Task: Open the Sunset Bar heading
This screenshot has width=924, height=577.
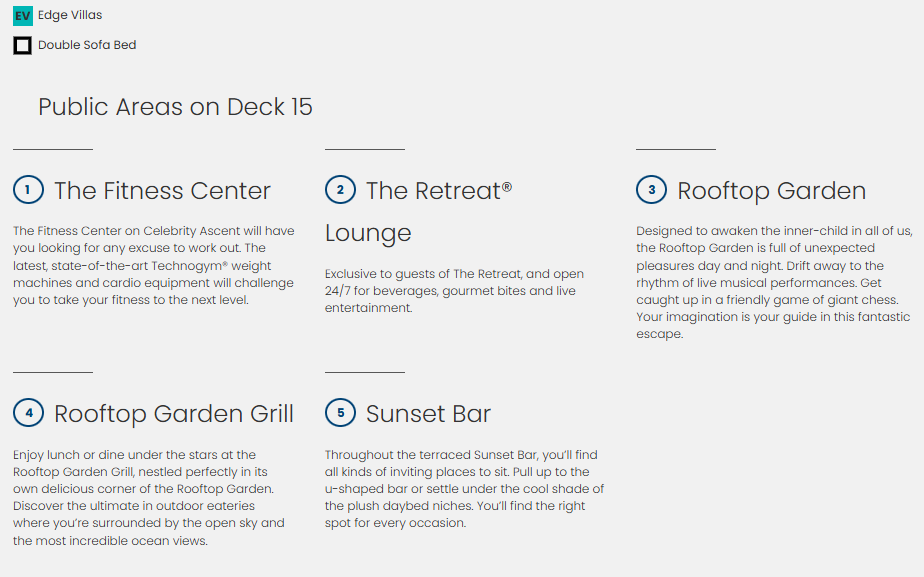Action: point(428,414)
